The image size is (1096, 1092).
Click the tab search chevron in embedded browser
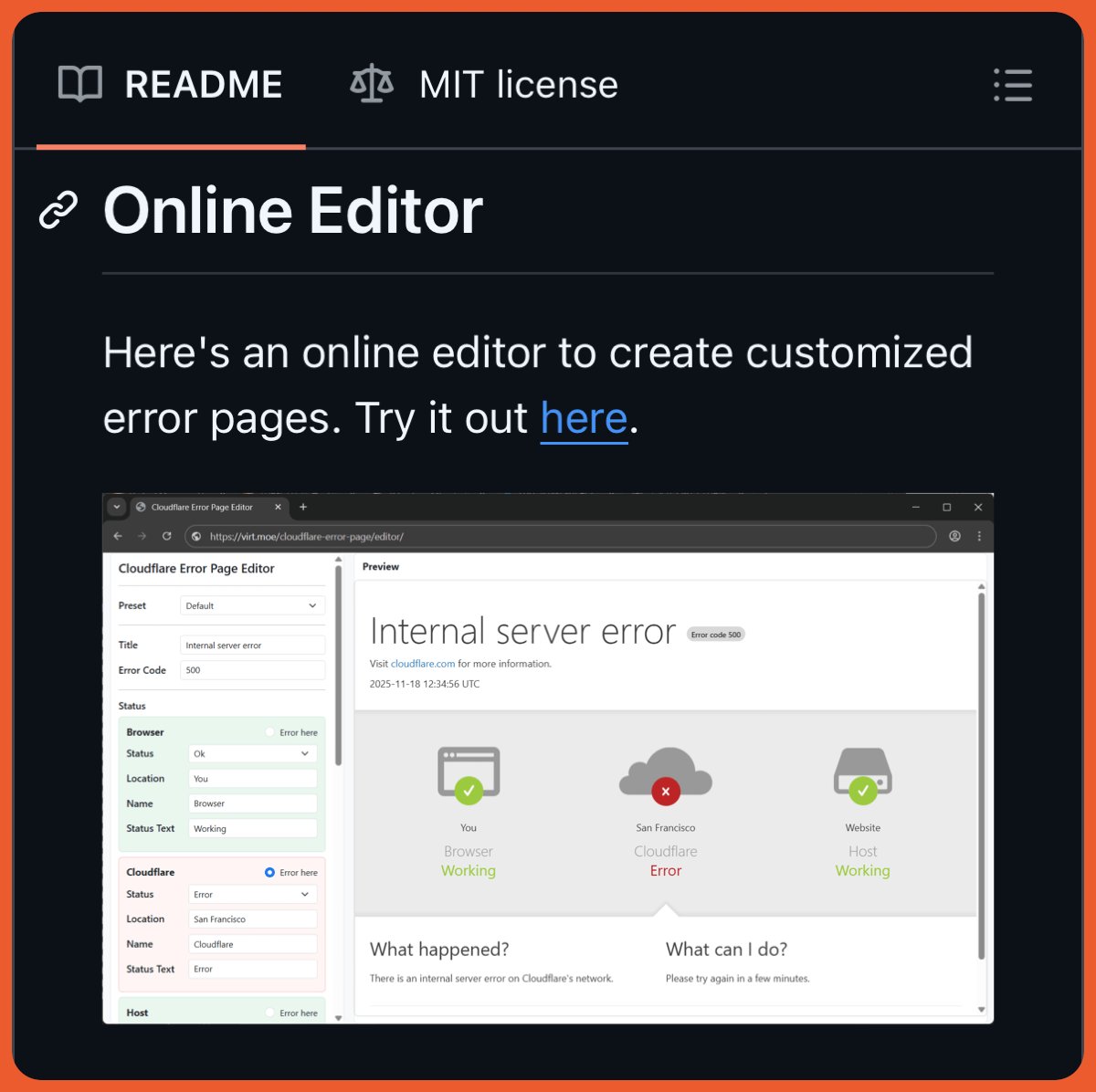(x=117, y=507)
